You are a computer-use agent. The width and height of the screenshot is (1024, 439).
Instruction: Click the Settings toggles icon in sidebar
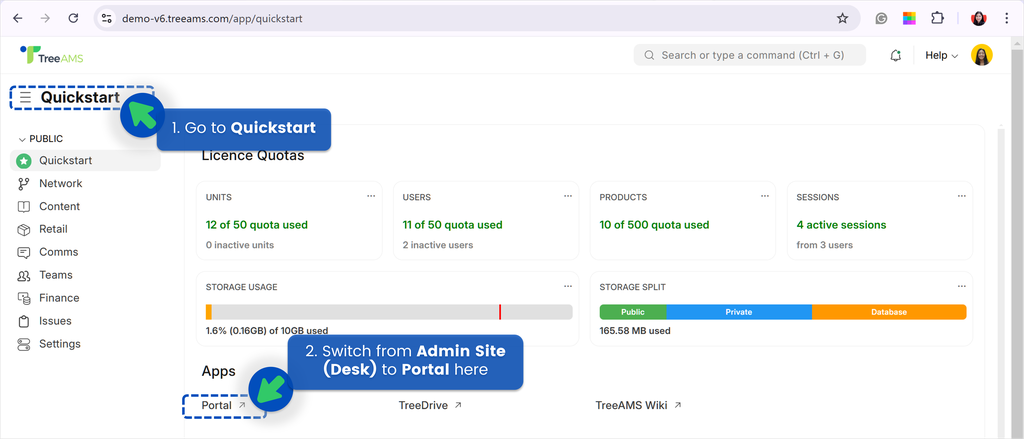(24, 344)
